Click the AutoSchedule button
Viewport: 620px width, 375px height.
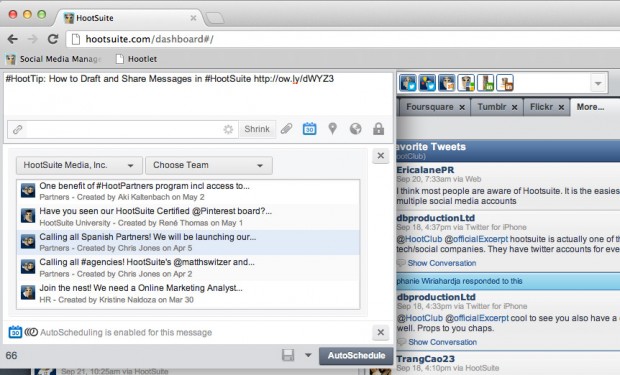[356, 356]
